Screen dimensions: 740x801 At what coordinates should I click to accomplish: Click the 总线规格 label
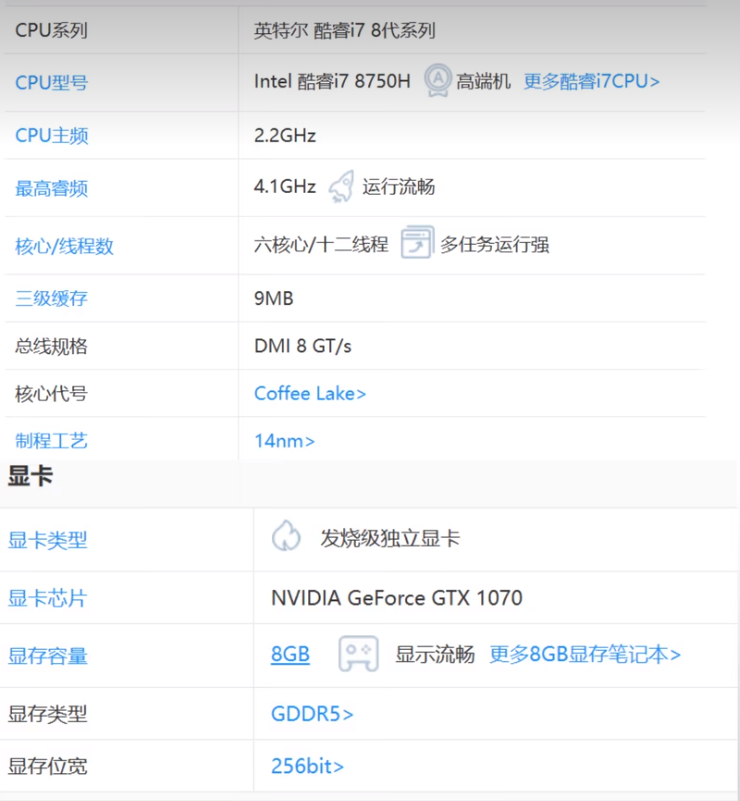[x=52, y=346]
